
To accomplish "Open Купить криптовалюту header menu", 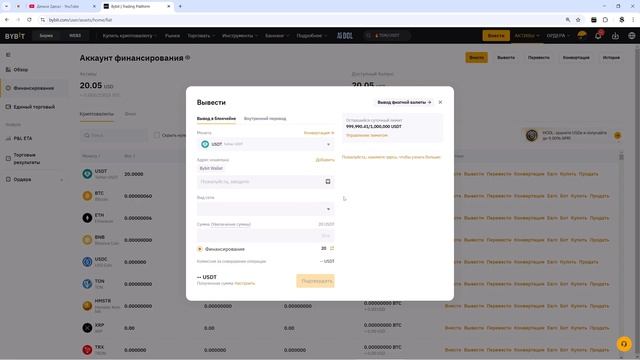I will (x=129, y=36).
